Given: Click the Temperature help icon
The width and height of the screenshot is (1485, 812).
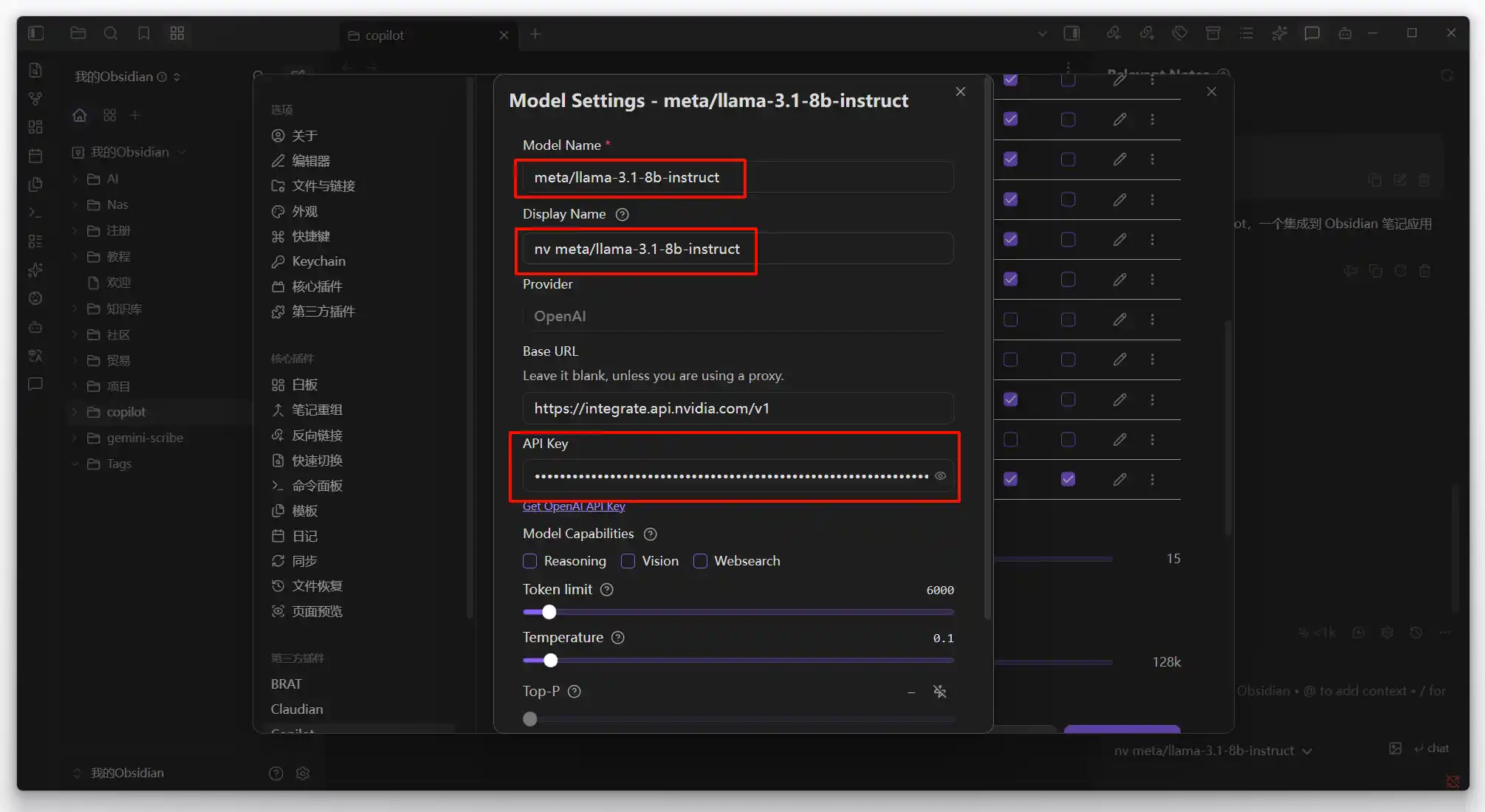Looking at the screenshot, I should pos(618,638).
